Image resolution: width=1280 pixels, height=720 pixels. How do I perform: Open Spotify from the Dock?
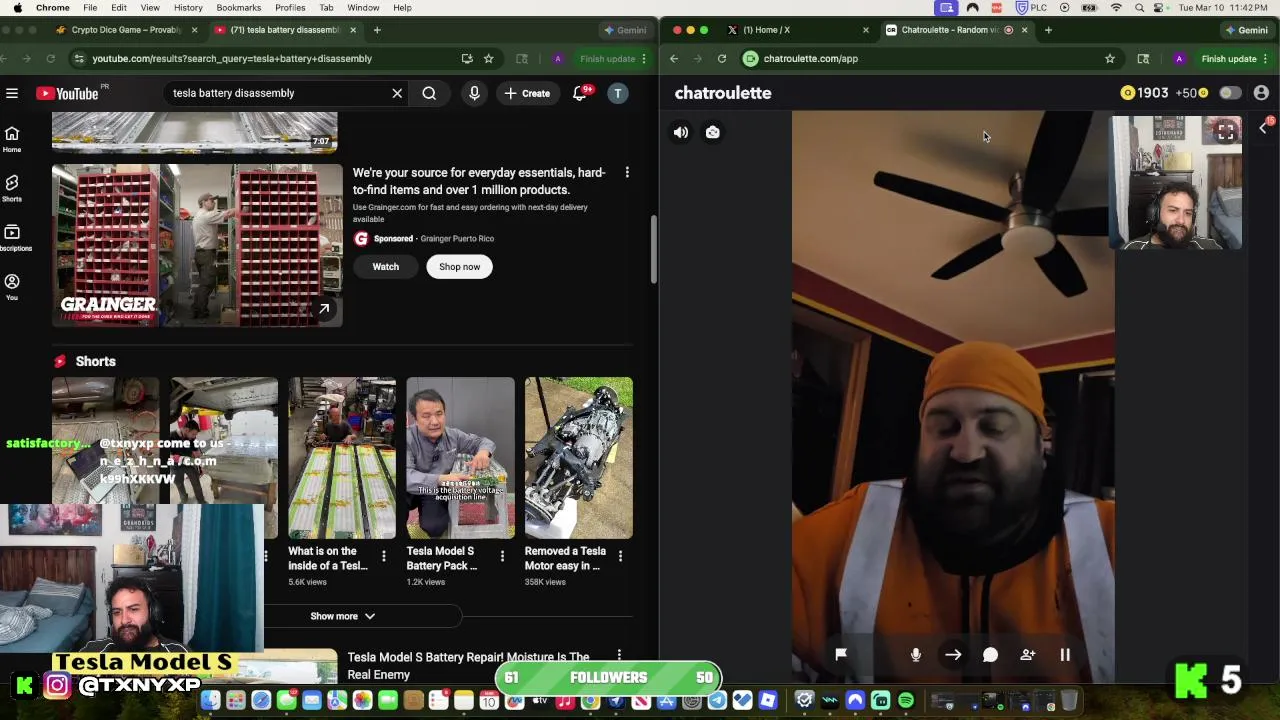tap(906, 701)
